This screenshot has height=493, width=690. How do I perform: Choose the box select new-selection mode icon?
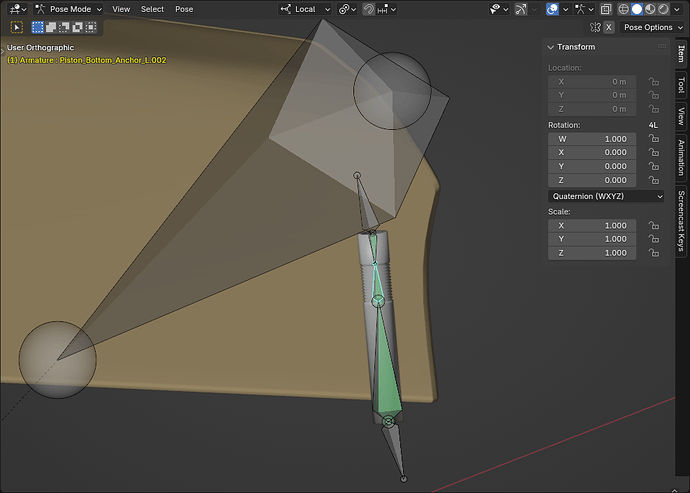[x=38, y=27]
